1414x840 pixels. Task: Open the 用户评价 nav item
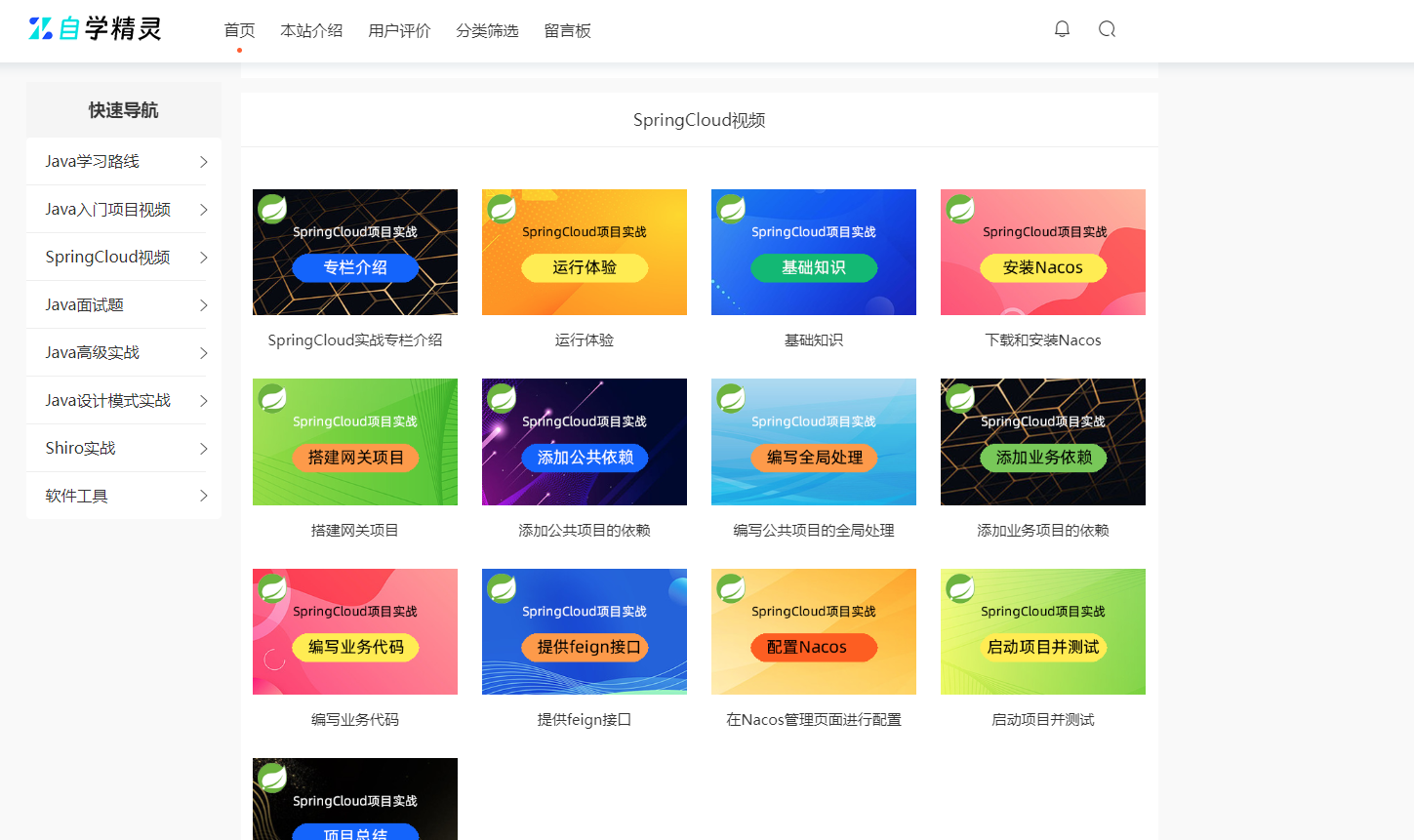pos(399,30)
